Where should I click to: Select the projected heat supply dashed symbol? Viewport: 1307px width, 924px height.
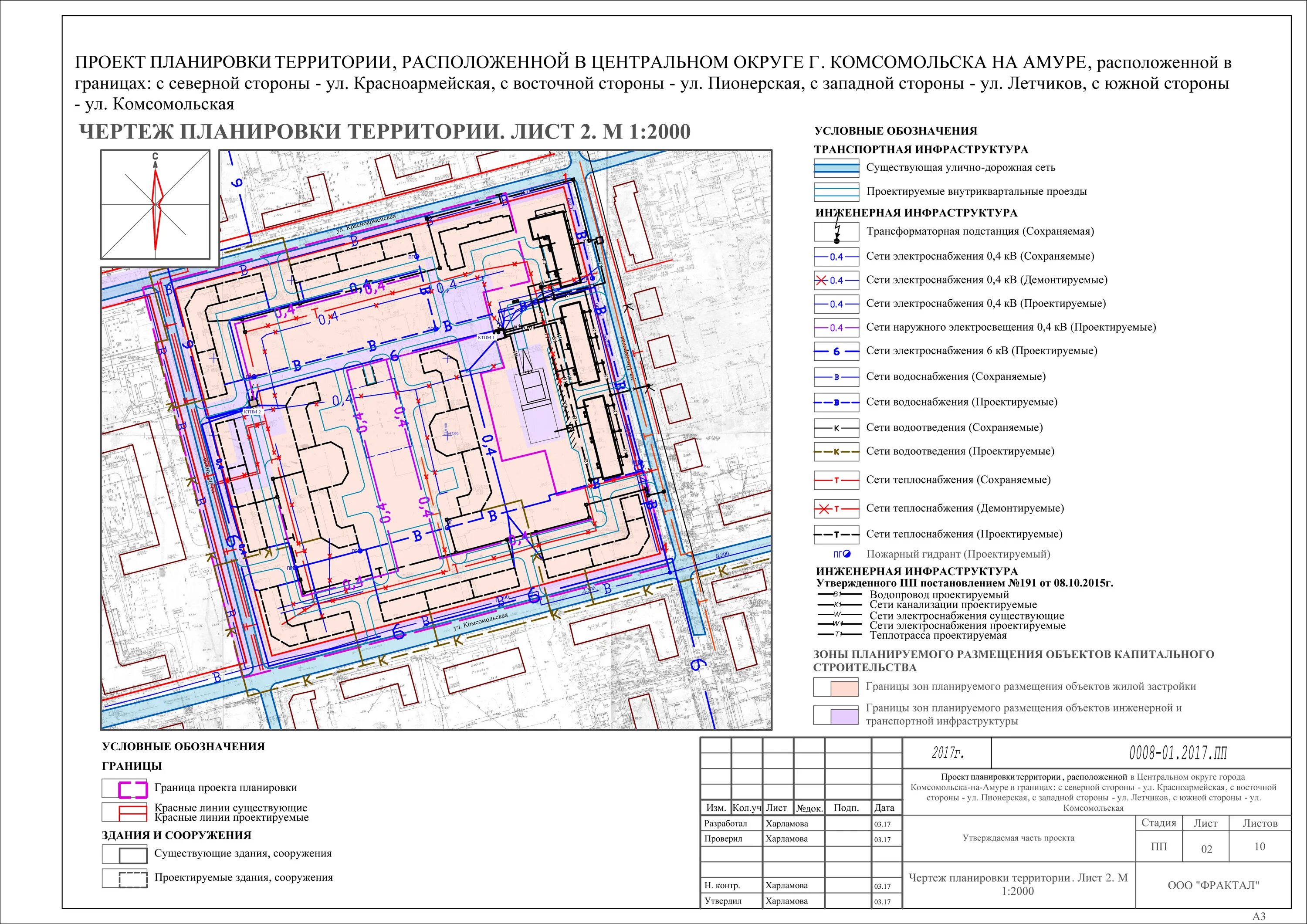836,535
